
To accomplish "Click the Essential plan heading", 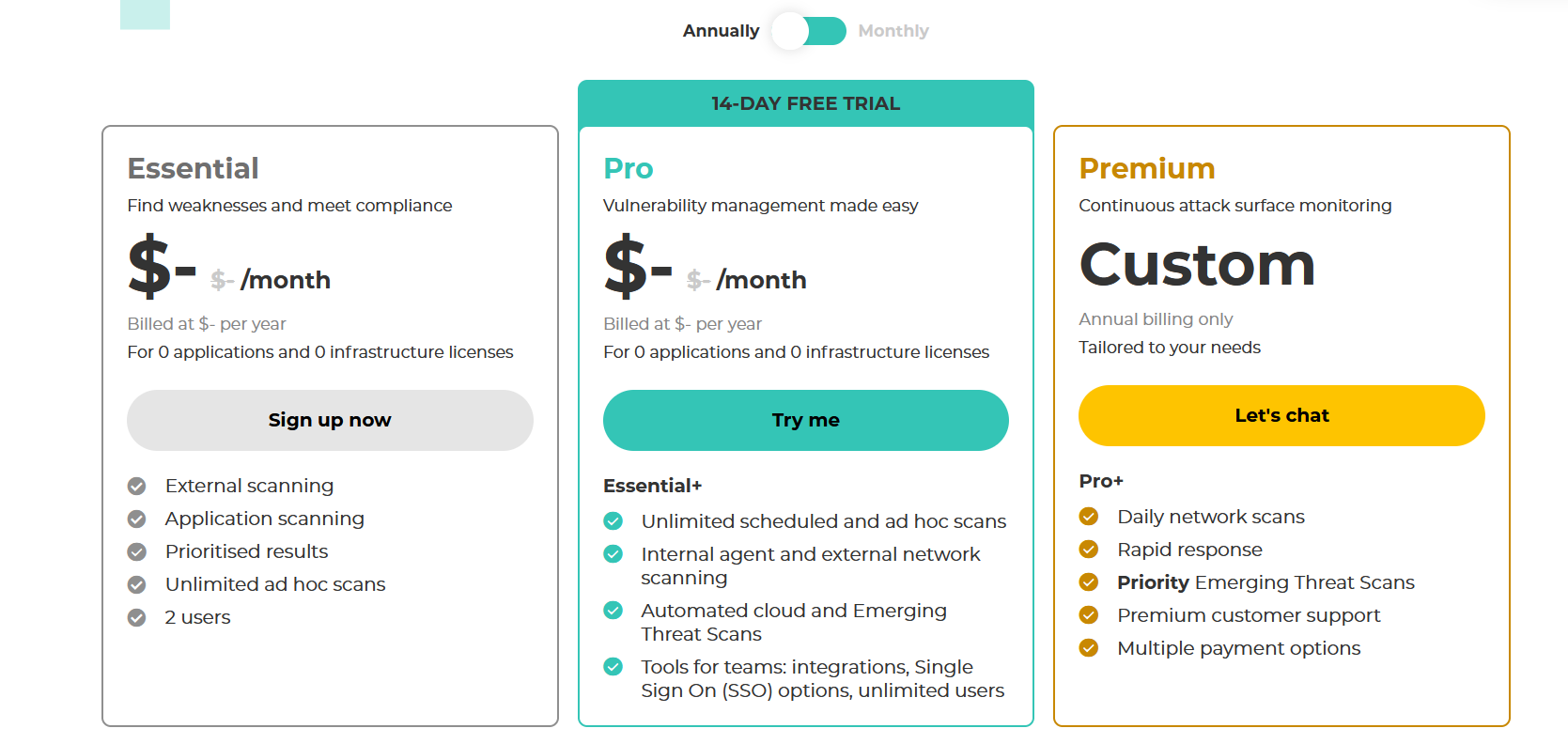I will [194, 168].
